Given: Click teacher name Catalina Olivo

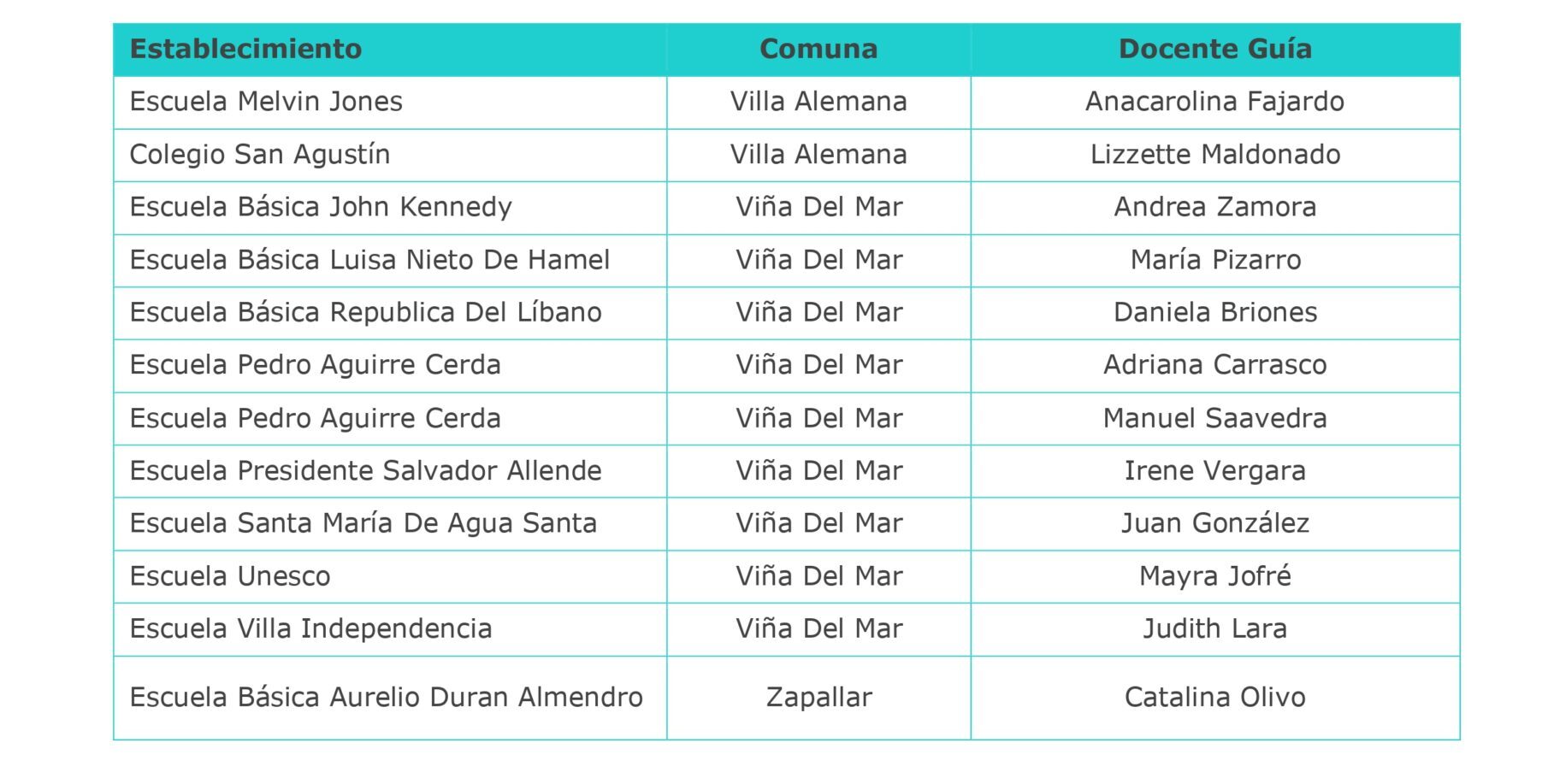Looking at the screenshot, I should coord(1214,698).
